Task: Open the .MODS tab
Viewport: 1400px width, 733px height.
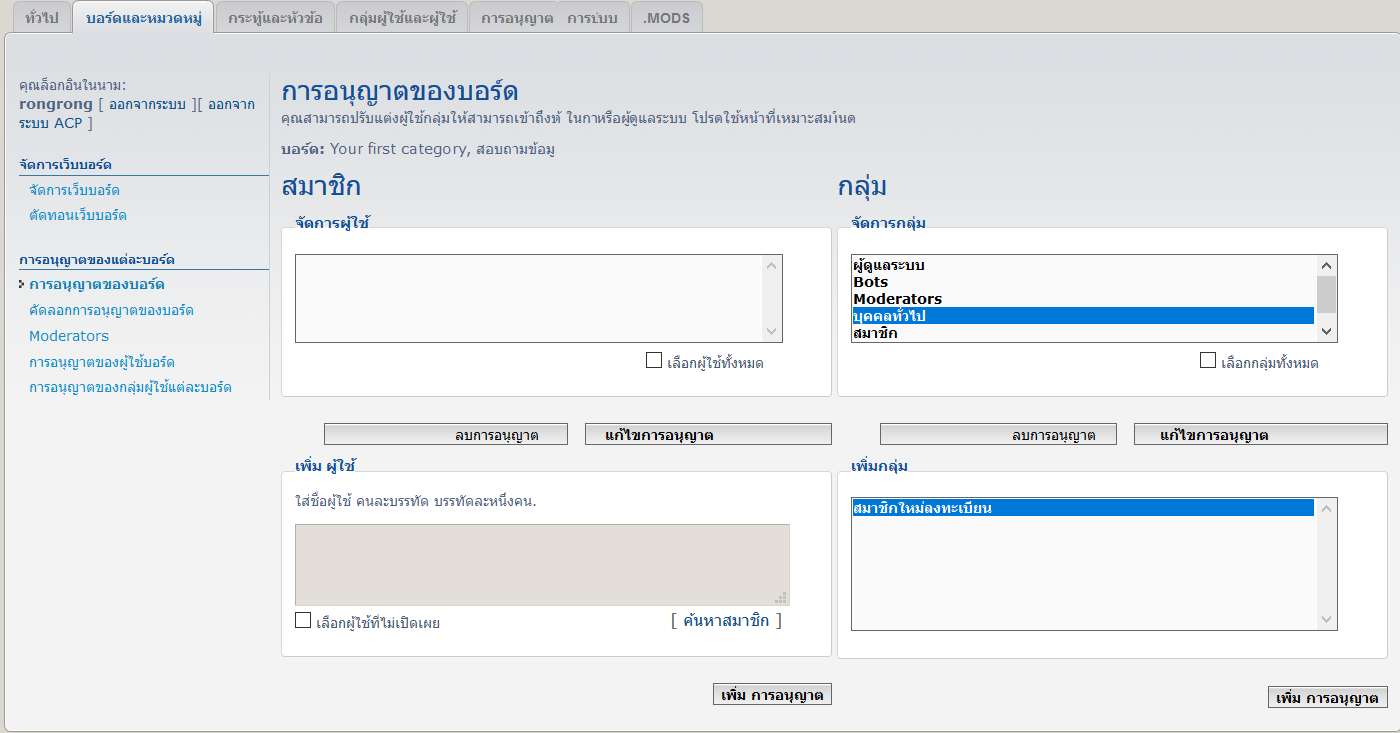Action: click(666, 19)
